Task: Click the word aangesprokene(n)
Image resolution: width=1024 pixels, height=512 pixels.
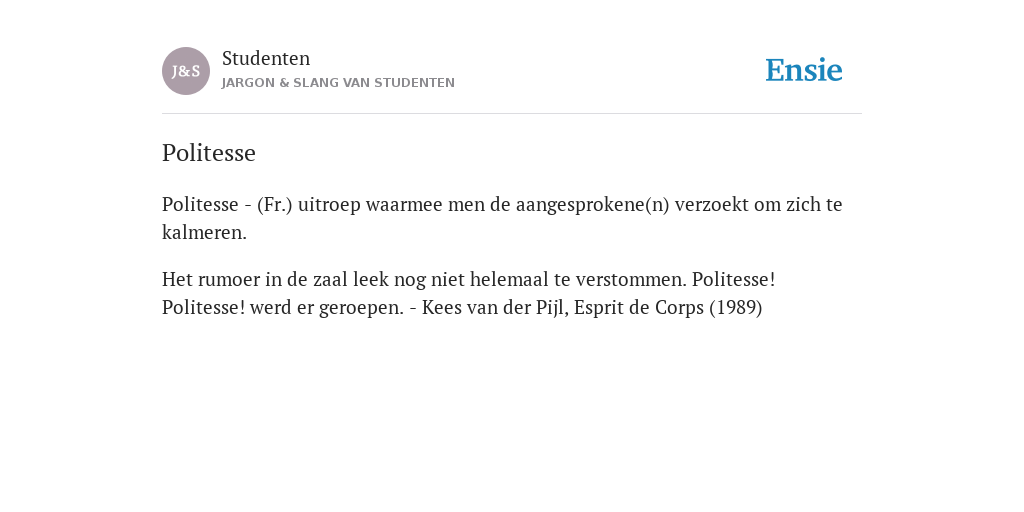Action: tap(593, 204)
